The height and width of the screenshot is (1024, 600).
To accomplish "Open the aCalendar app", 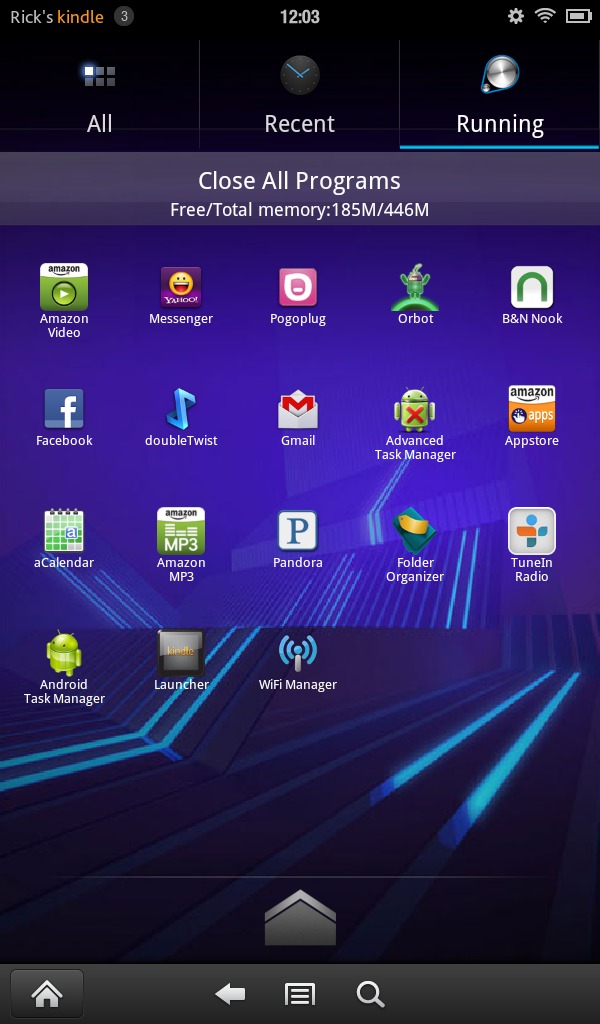I will click(x=64, y=530).
